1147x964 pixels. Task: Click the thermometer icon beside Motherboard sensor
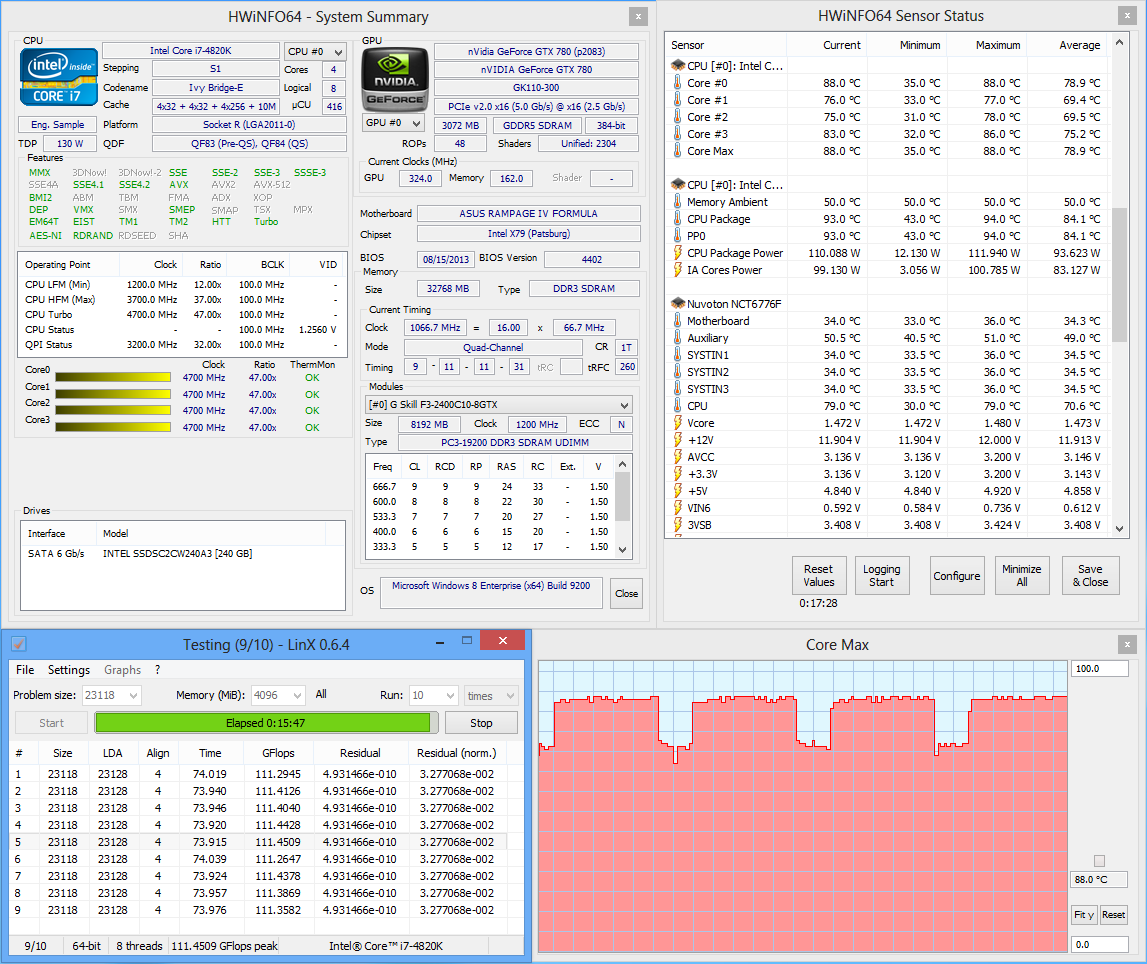point(677,321)
